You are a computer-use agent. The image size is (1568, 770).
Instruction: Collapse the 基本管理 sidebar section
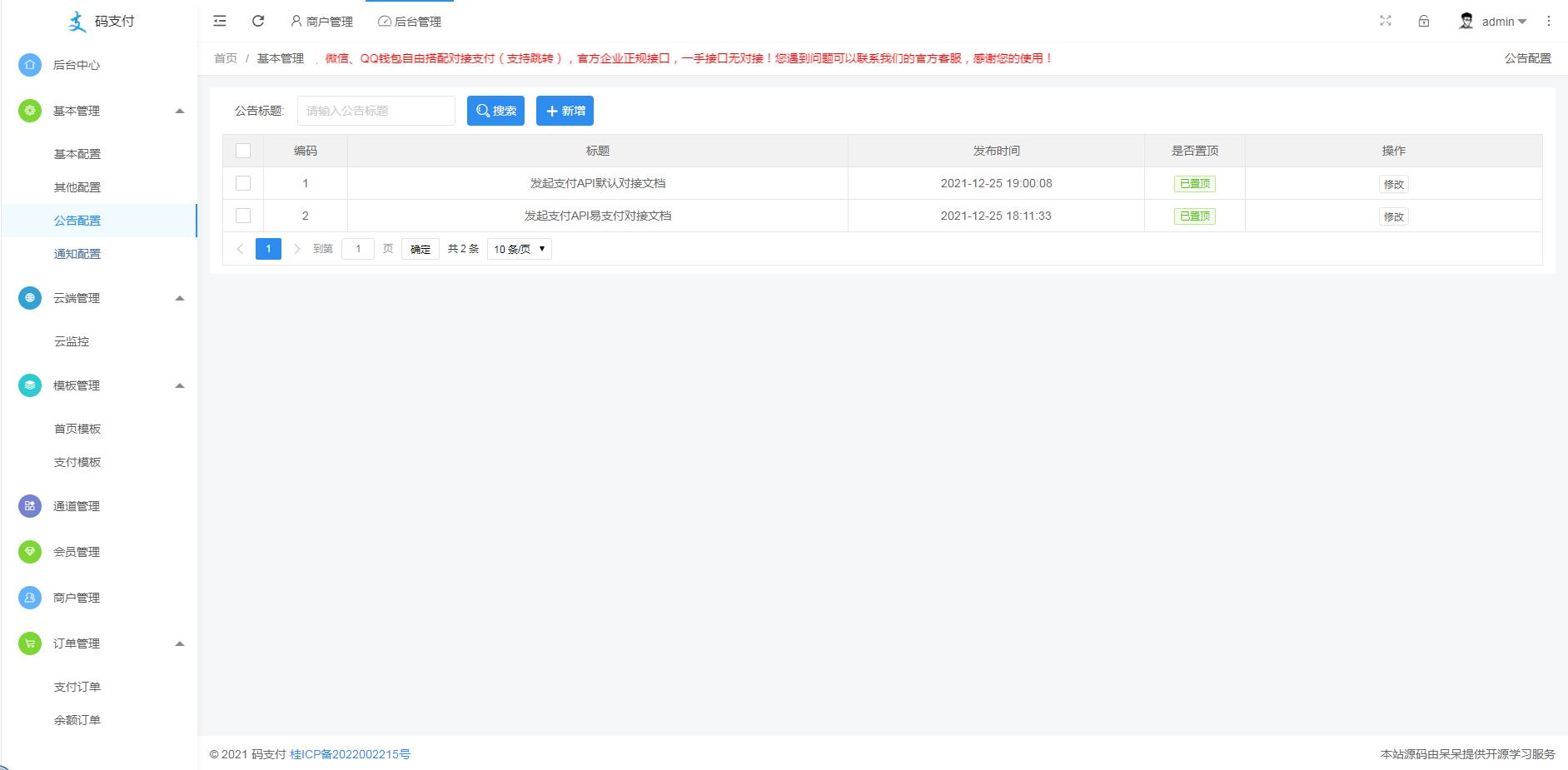pos(179,111)
